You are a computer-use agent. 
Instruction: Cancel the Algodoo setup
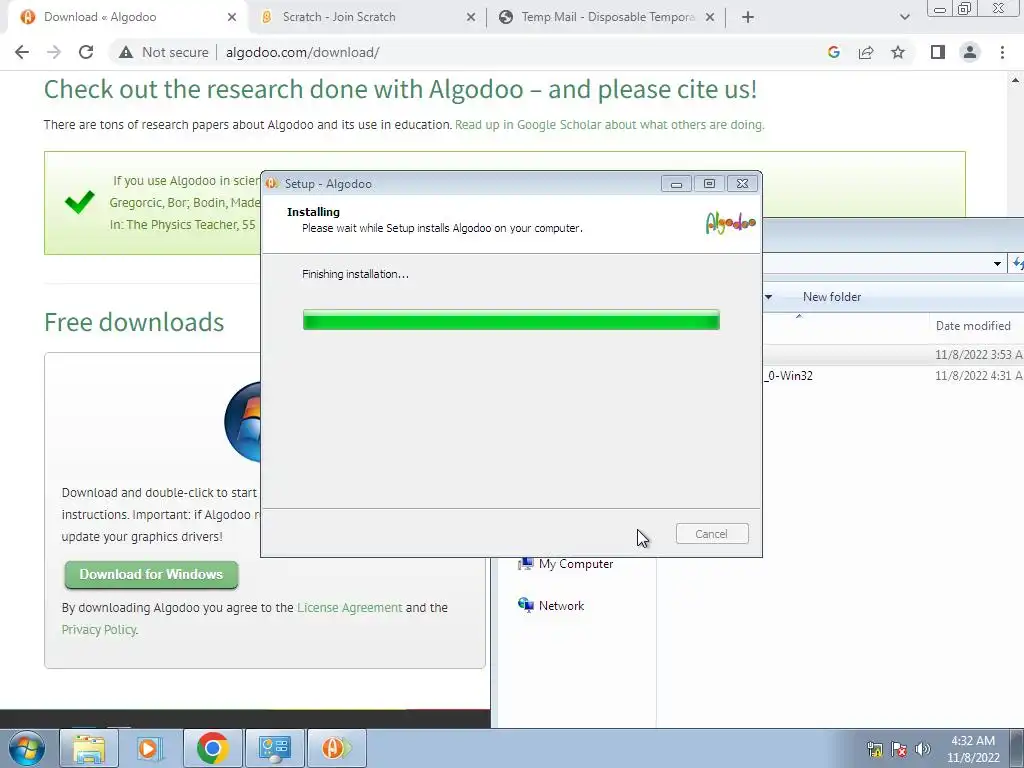coord(712,534)
